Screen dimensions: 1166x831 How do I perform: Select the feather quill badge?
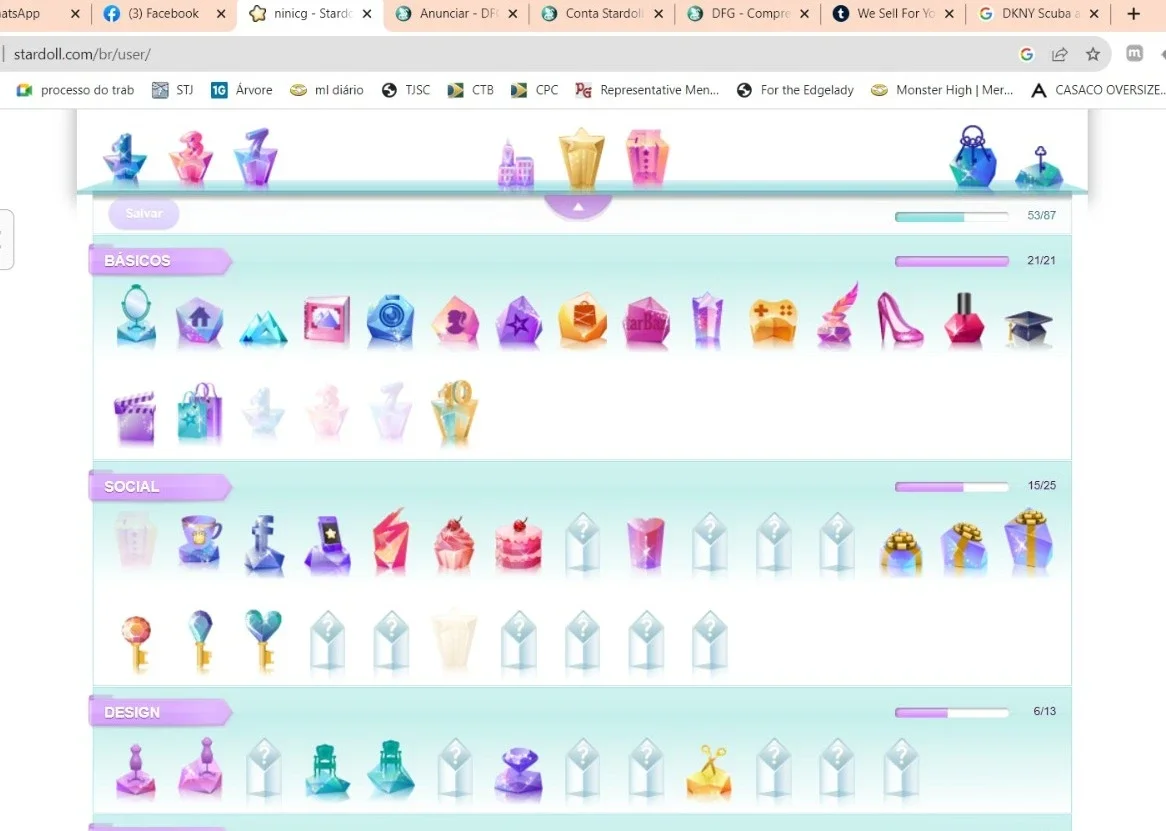tap(837, 315)
